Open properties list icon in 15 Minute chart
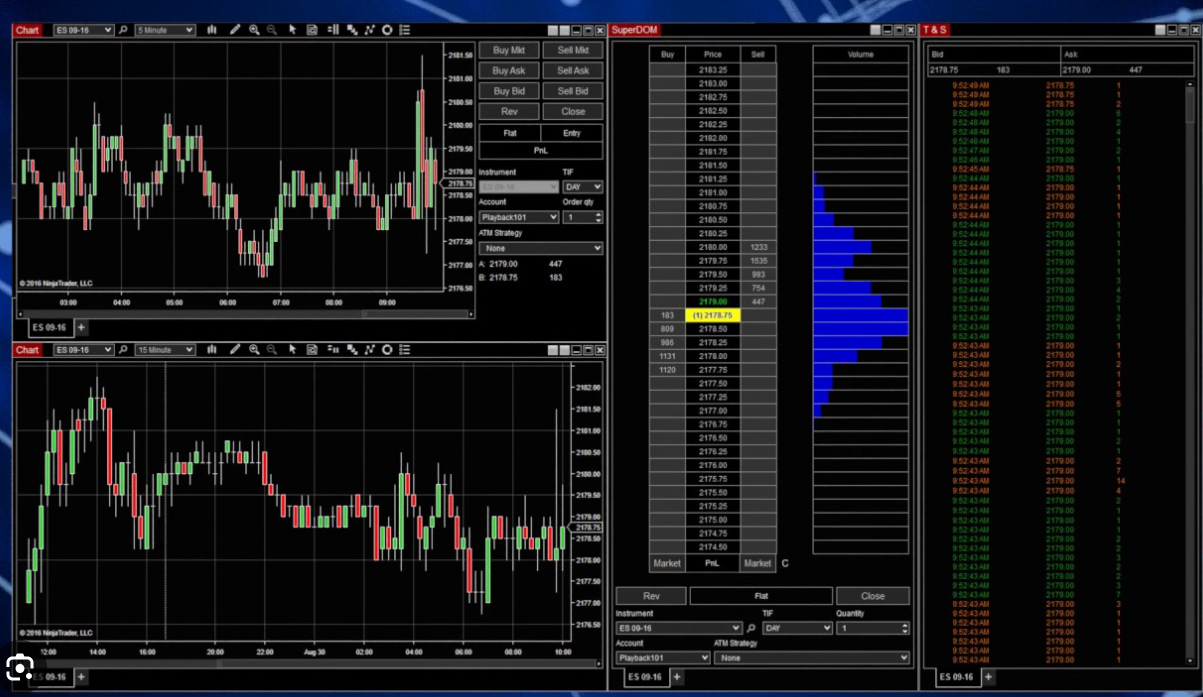 pos(405,350)
